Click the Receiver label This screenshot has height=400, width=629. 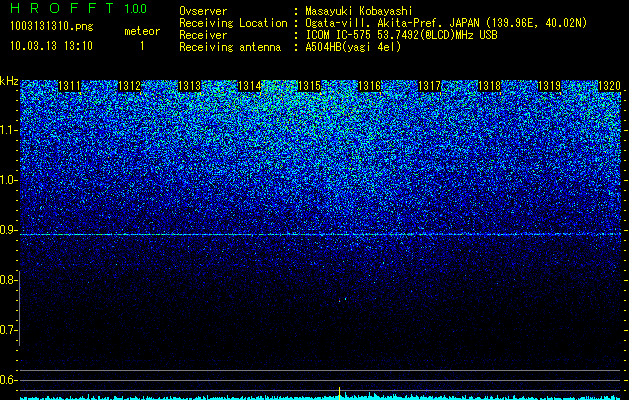[203, 35]
